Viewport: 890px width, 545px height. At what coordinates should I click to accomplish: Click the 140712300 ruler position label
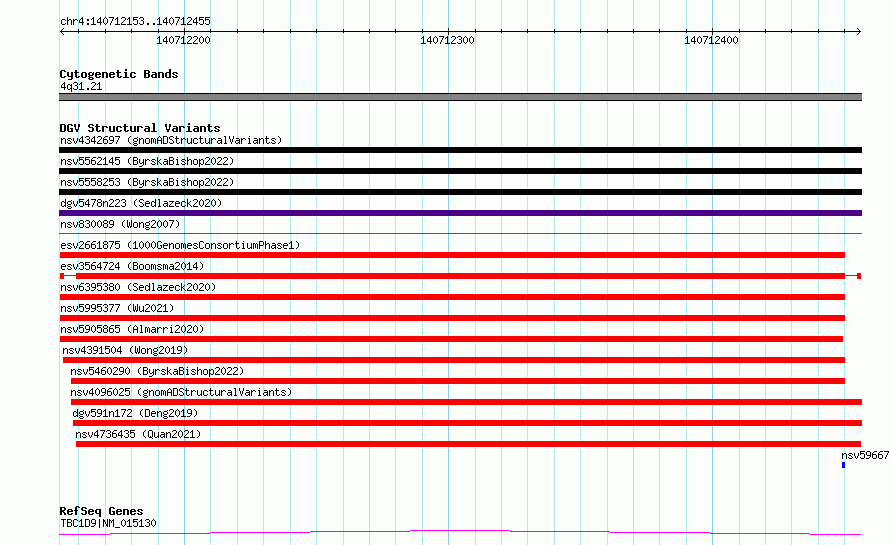(x=447, y=40)
